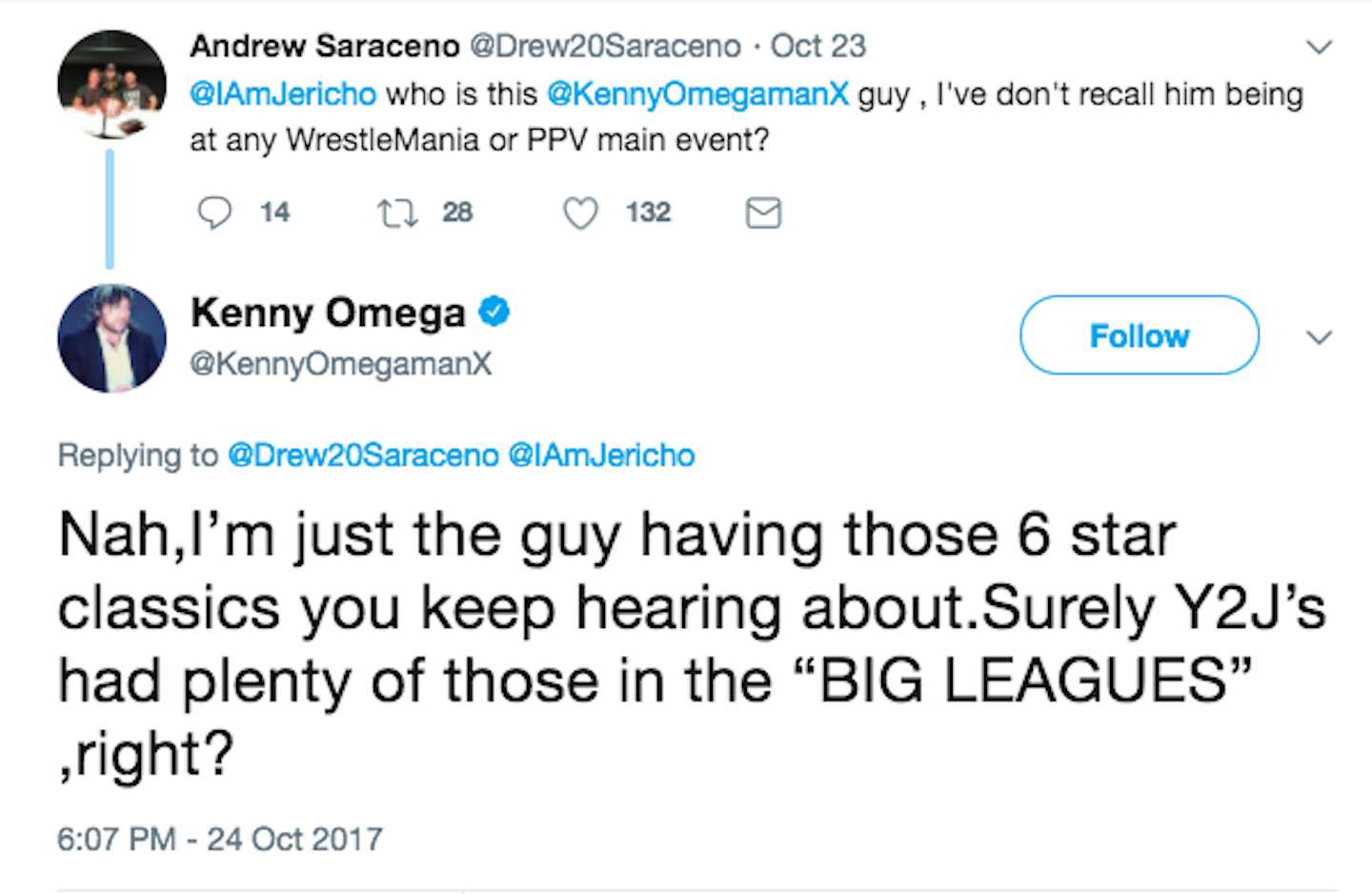The image size is (1372, 894).
Task: Click the @Drew20Saraceno handle beside Andrew's name
Action: click(605, 46)
